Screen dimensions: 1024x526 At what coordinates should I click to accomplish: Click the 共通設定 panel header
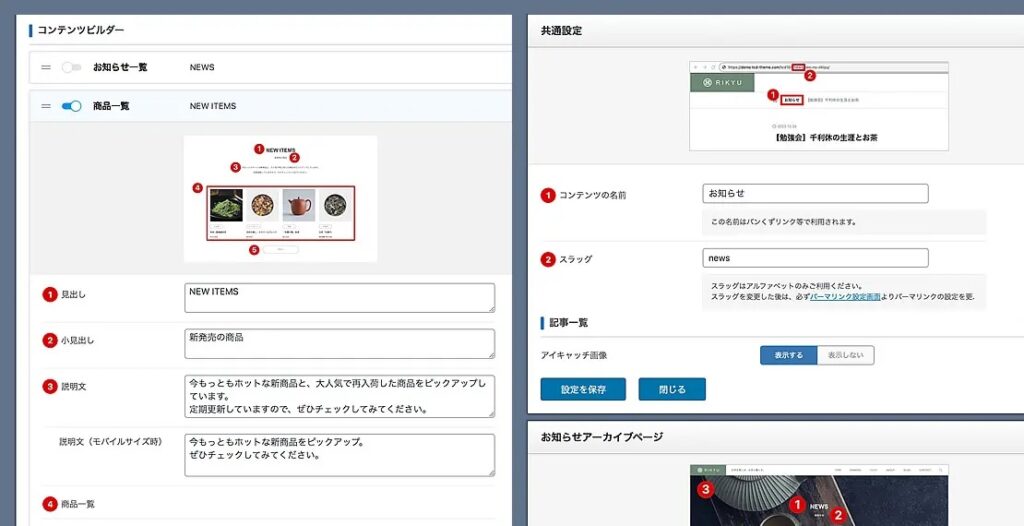(x=776, y=31)
